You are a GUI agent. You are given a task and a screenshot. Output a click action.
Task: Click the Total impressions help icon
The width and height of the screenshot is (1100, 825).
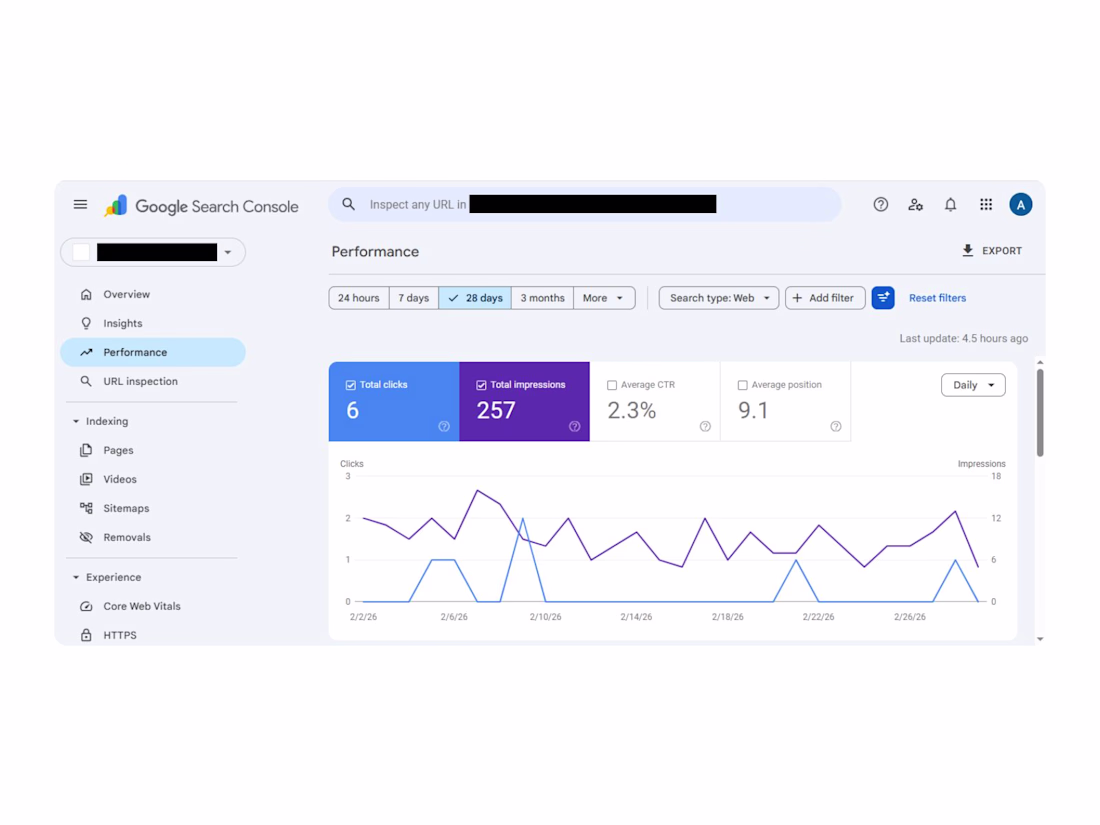[x=575, y=426]
